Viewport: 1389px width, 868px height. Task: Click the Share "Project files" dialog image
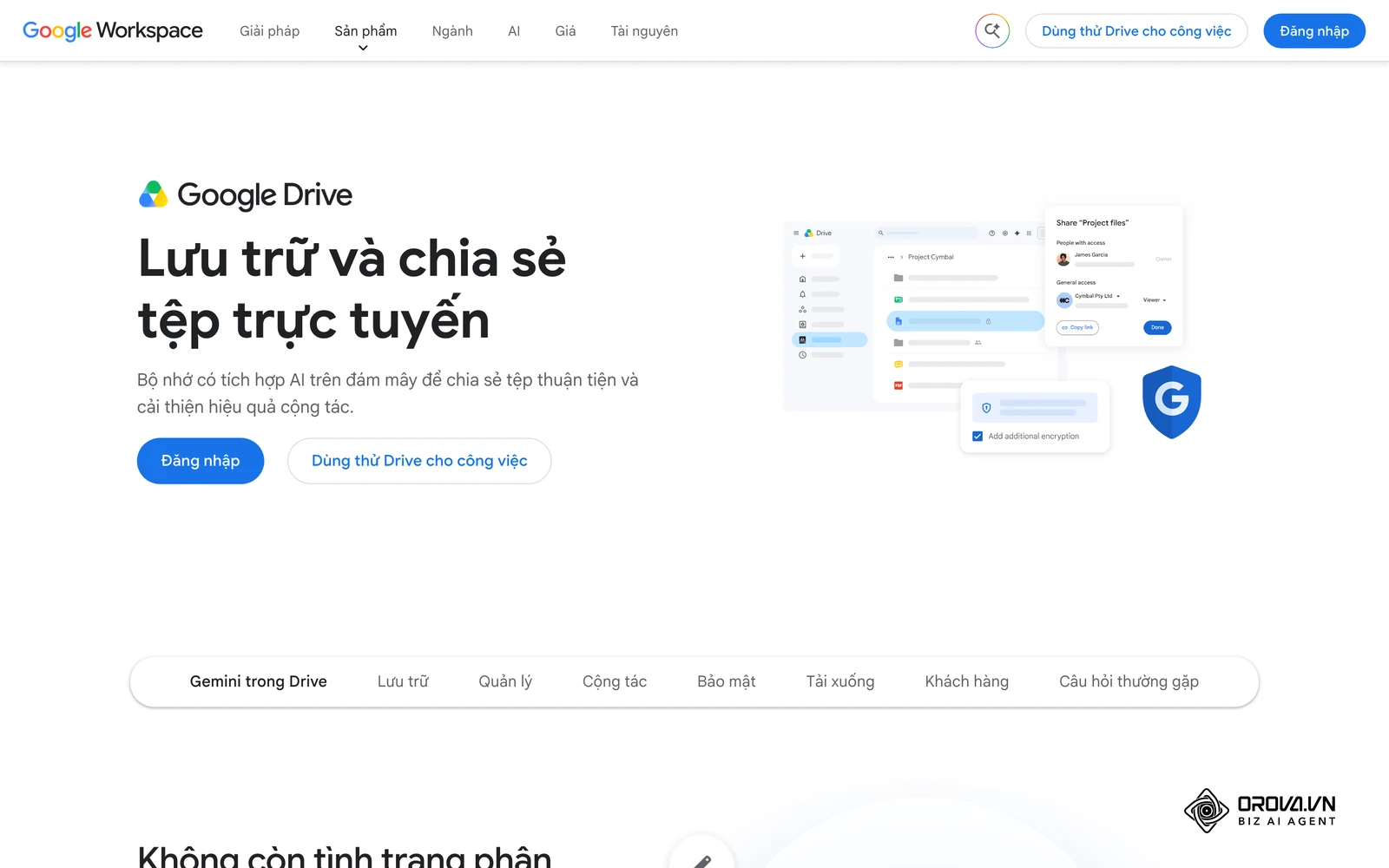(x=1114, y=276)
